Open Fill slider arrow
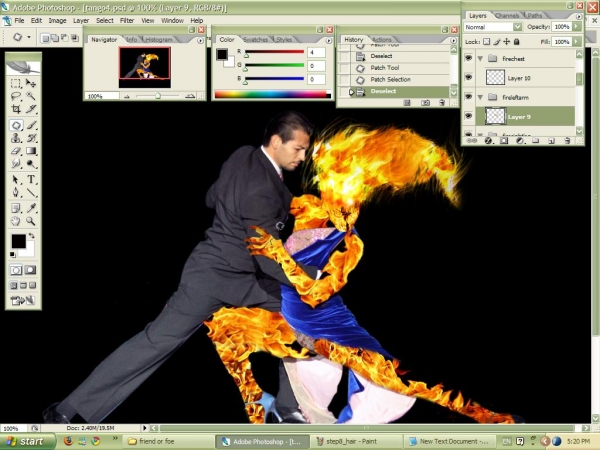This screenshot has width=600, height=450. click(x=577, y=41)
